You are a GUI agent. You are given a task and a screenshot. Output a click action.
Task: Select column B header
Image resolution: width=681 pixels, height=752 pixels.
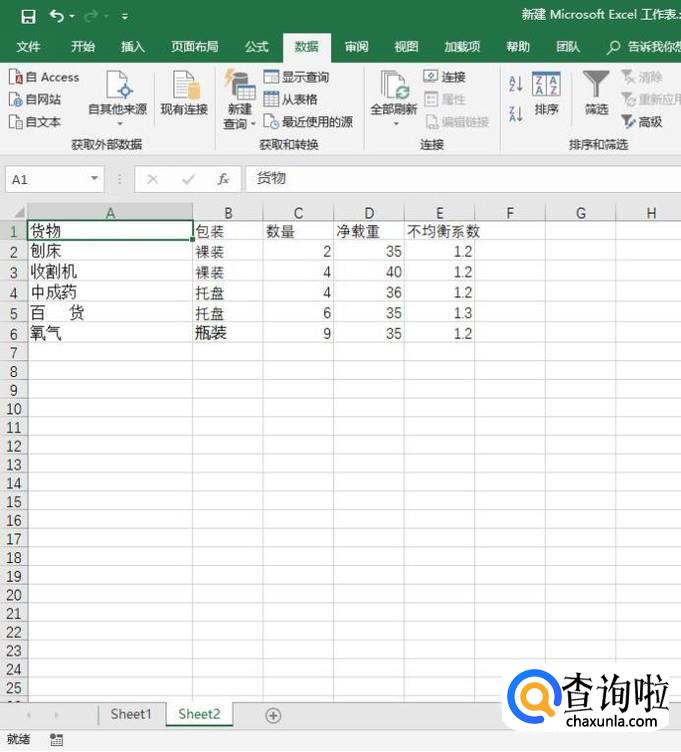[228, 212]
